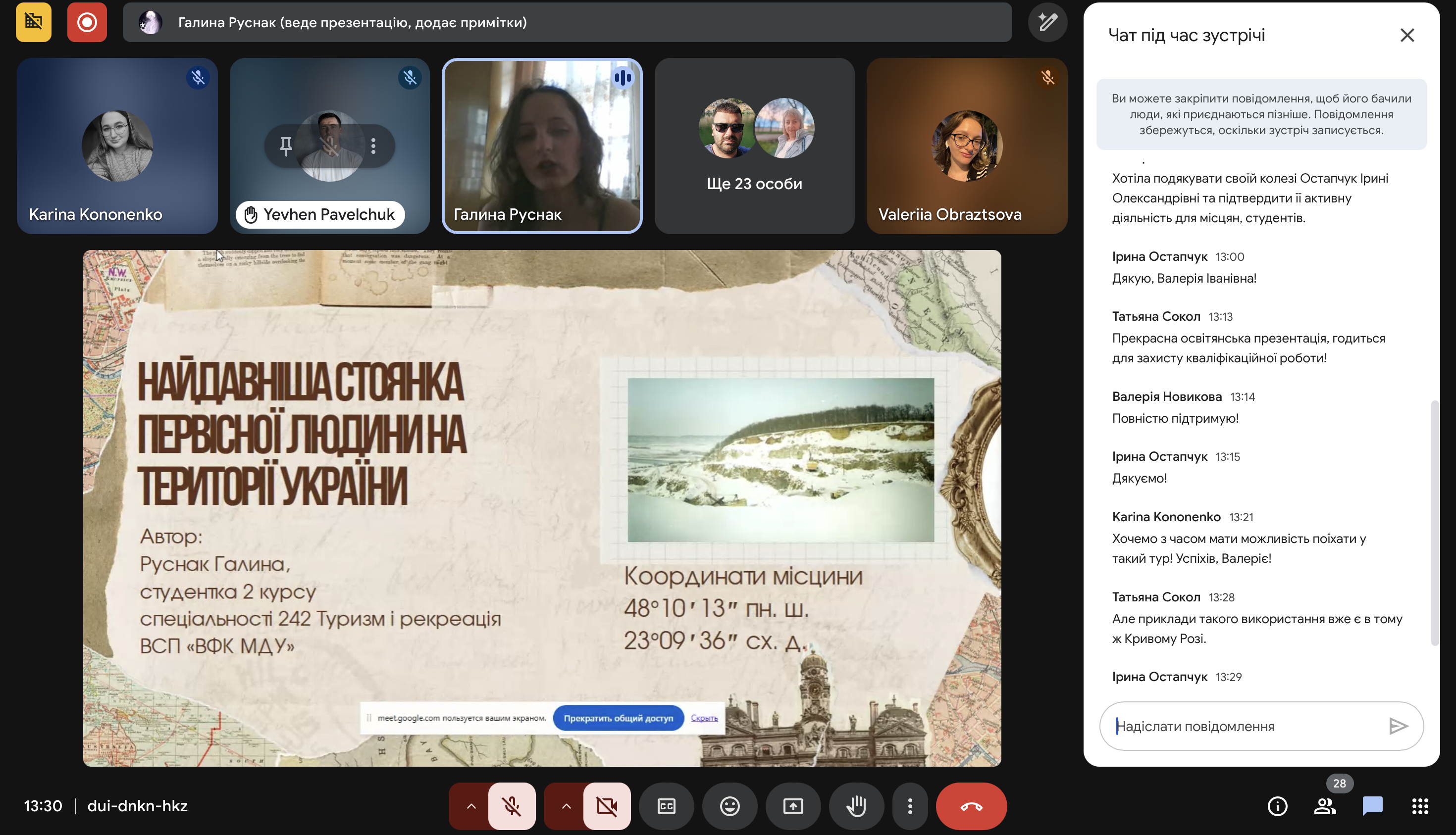
Task: Toggle the chat panel icon
Action: 1372,806
